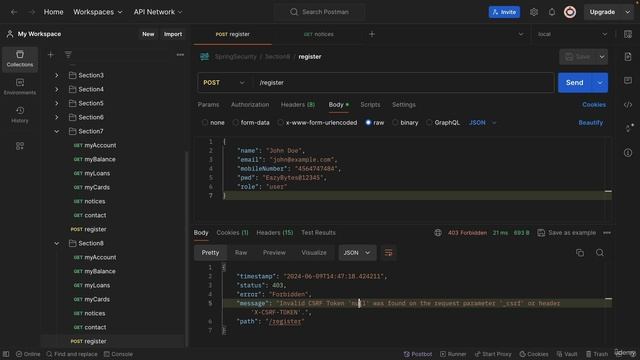Open the local environment dropdown
The height and width of the screenshot is (360, 640).
[x=572, y=34]
